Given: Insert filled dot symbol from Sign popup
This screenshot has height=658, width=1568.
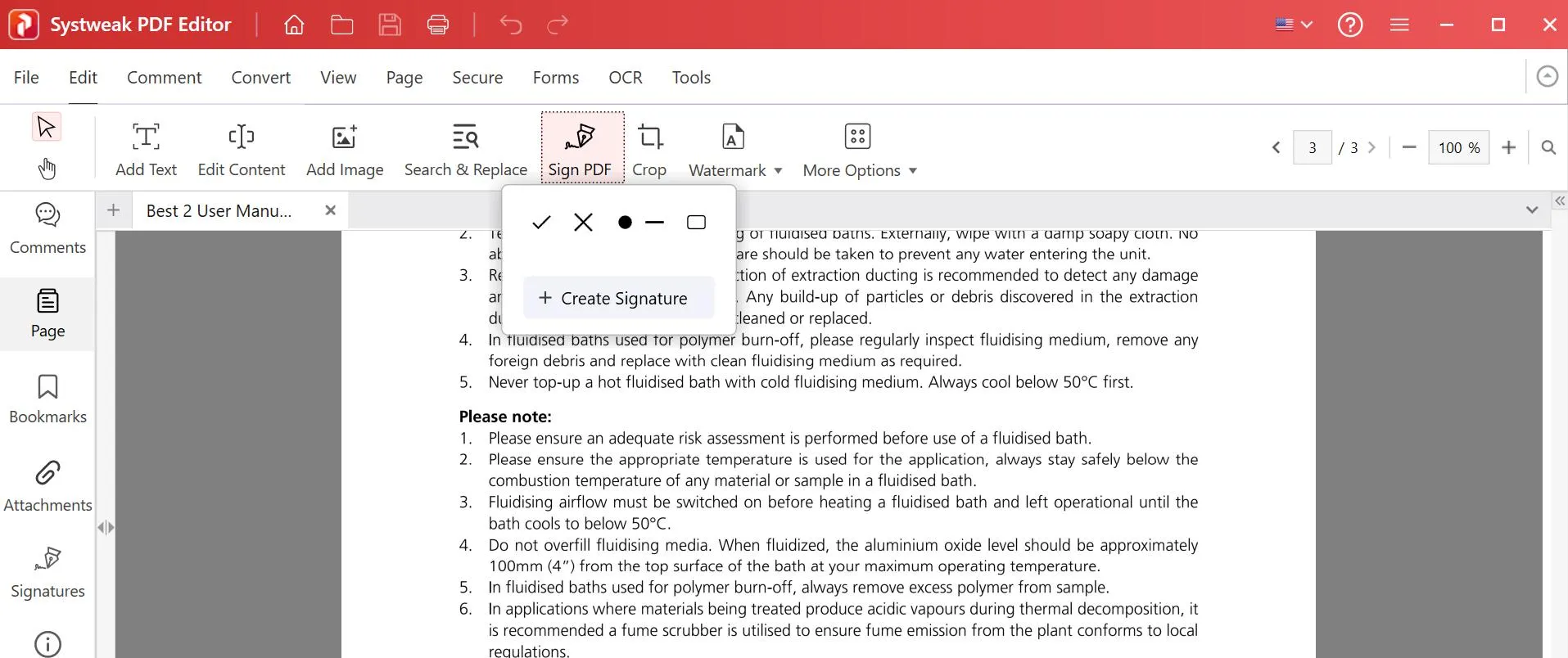Looking at the screenshot, I should point(625,223).
